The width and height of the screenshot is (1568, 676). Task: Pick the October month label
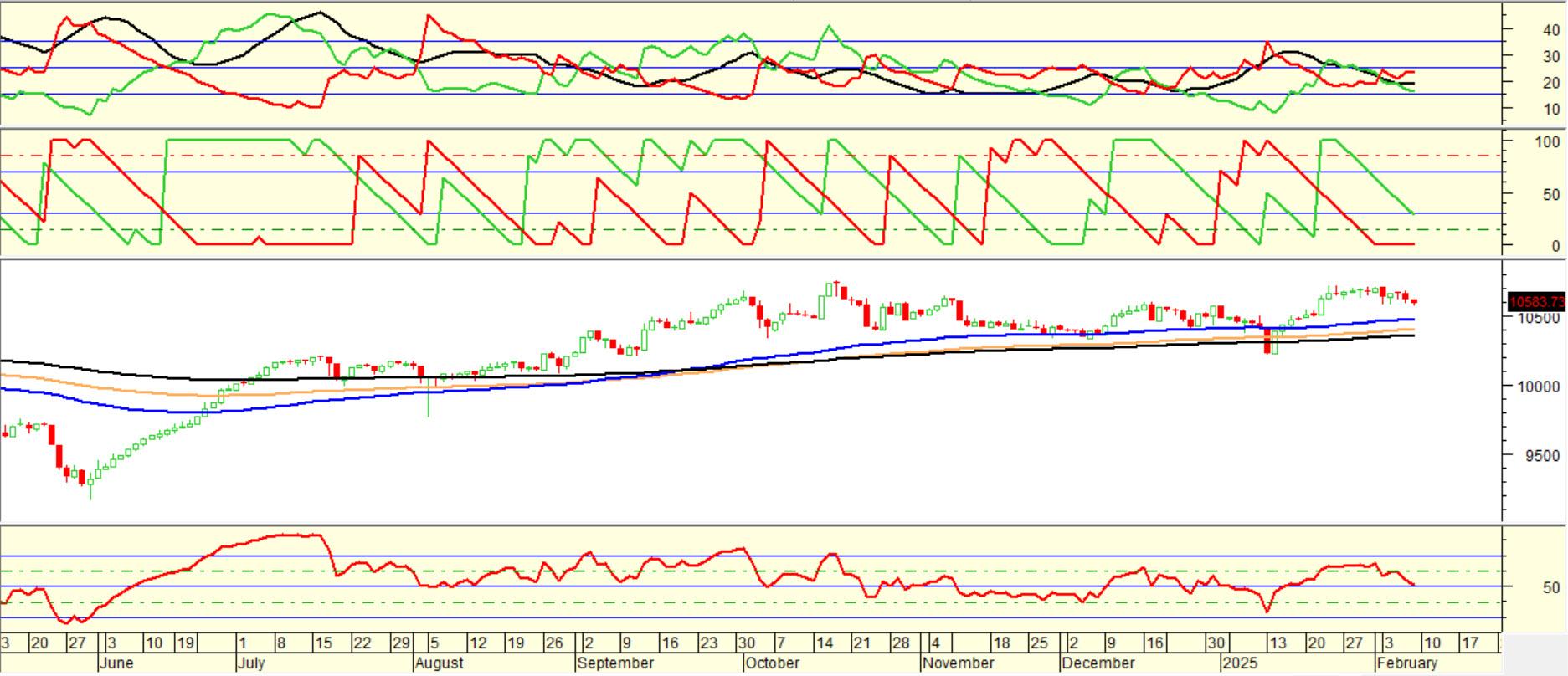point(773,663)
